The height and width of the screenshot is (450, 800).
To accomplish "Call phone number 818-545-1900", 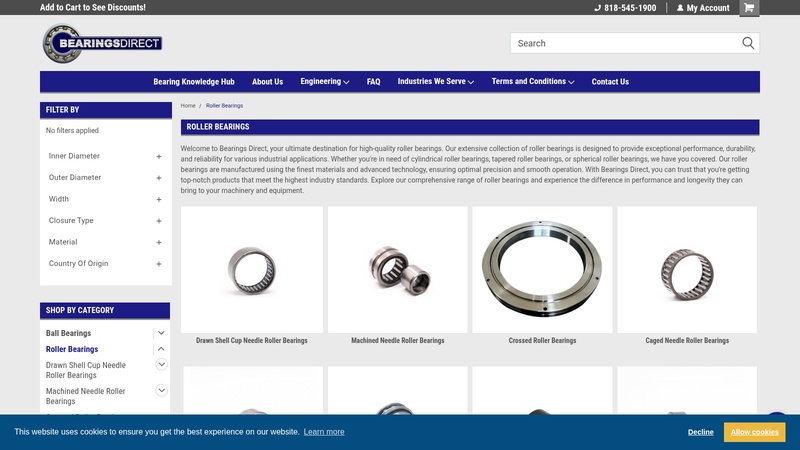I will click(625, 8).
